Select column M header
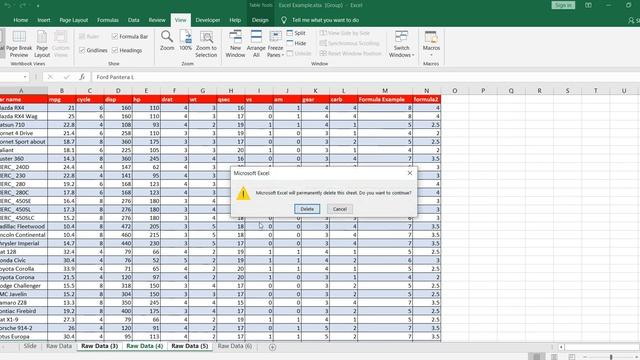The height and width of the screenshot is (360, 640). [x=385, y=91]
